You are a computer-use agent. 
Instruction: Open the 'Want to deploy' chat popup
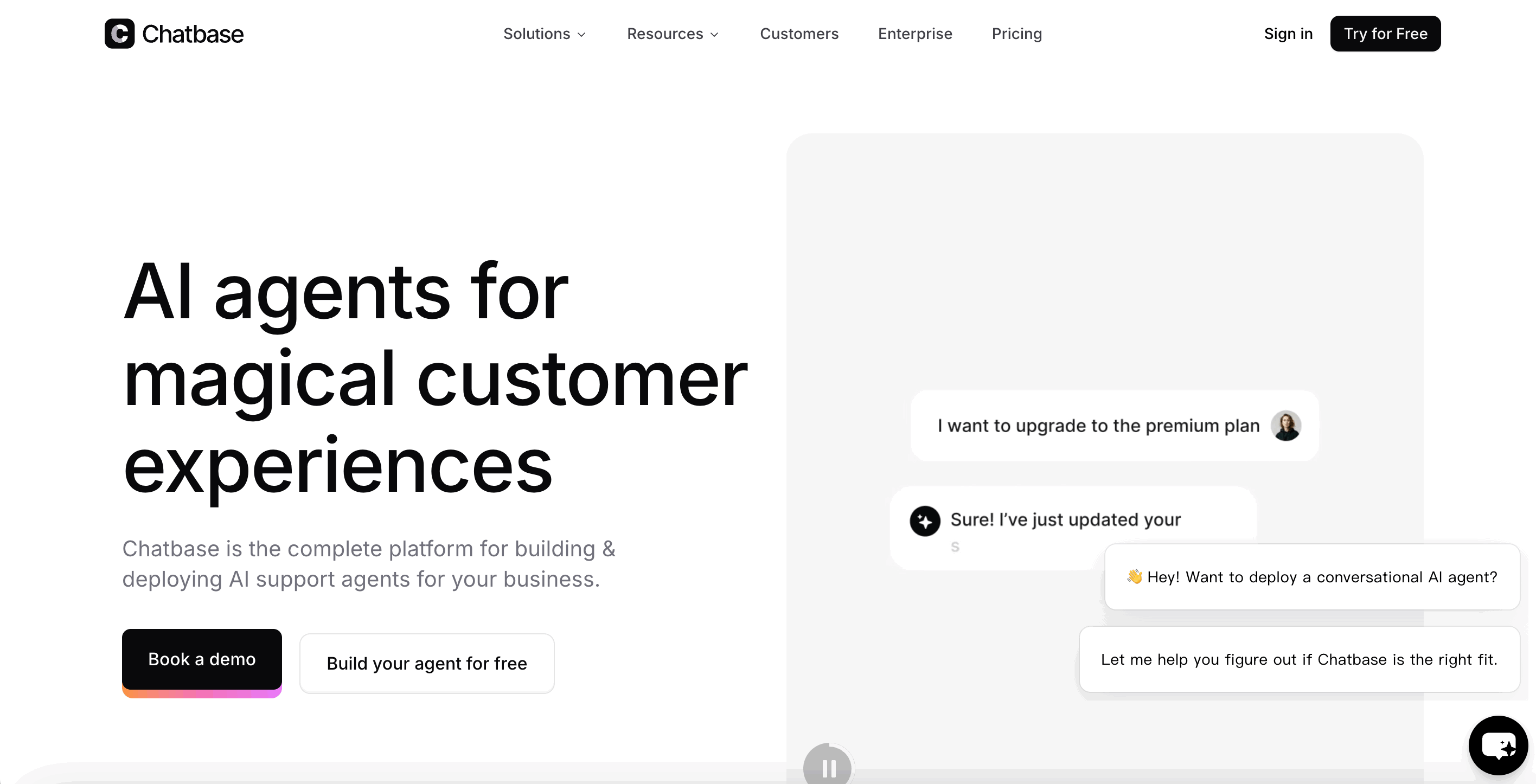point(1312,576)
